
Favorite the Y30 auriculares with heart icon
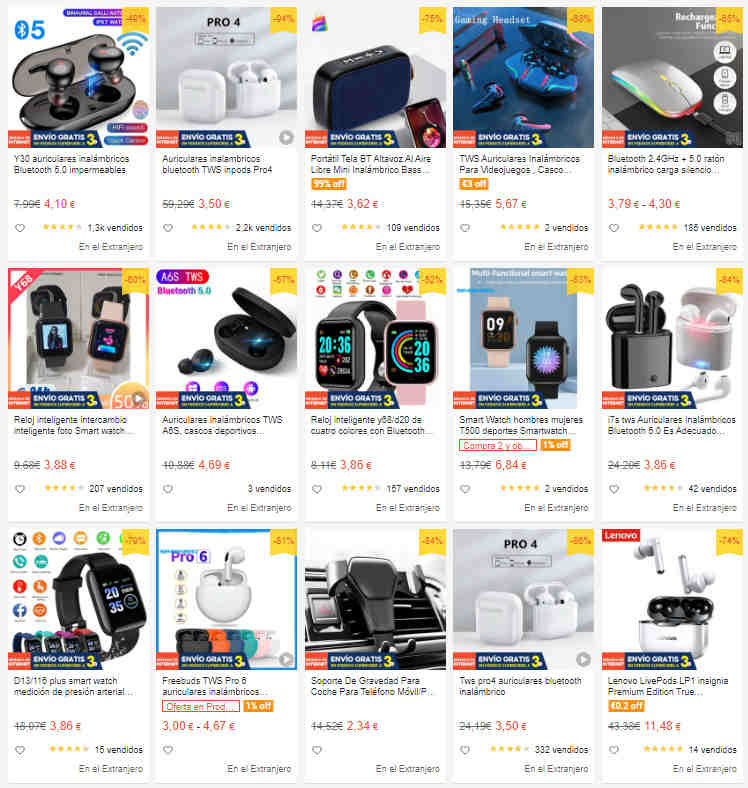click(20, 228)
